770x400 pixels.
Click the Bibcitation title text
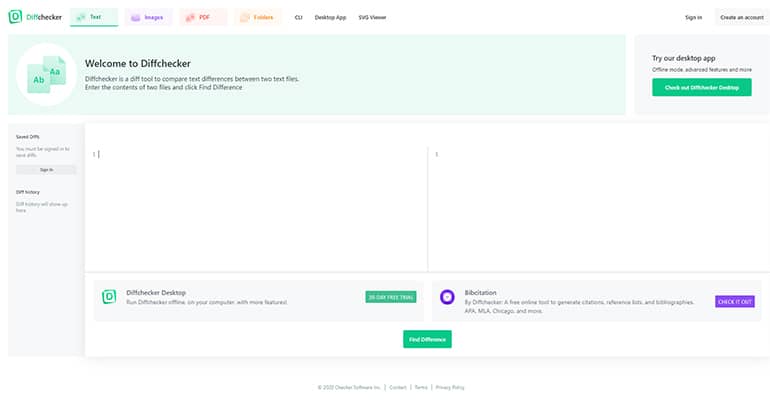coord(480,293)
